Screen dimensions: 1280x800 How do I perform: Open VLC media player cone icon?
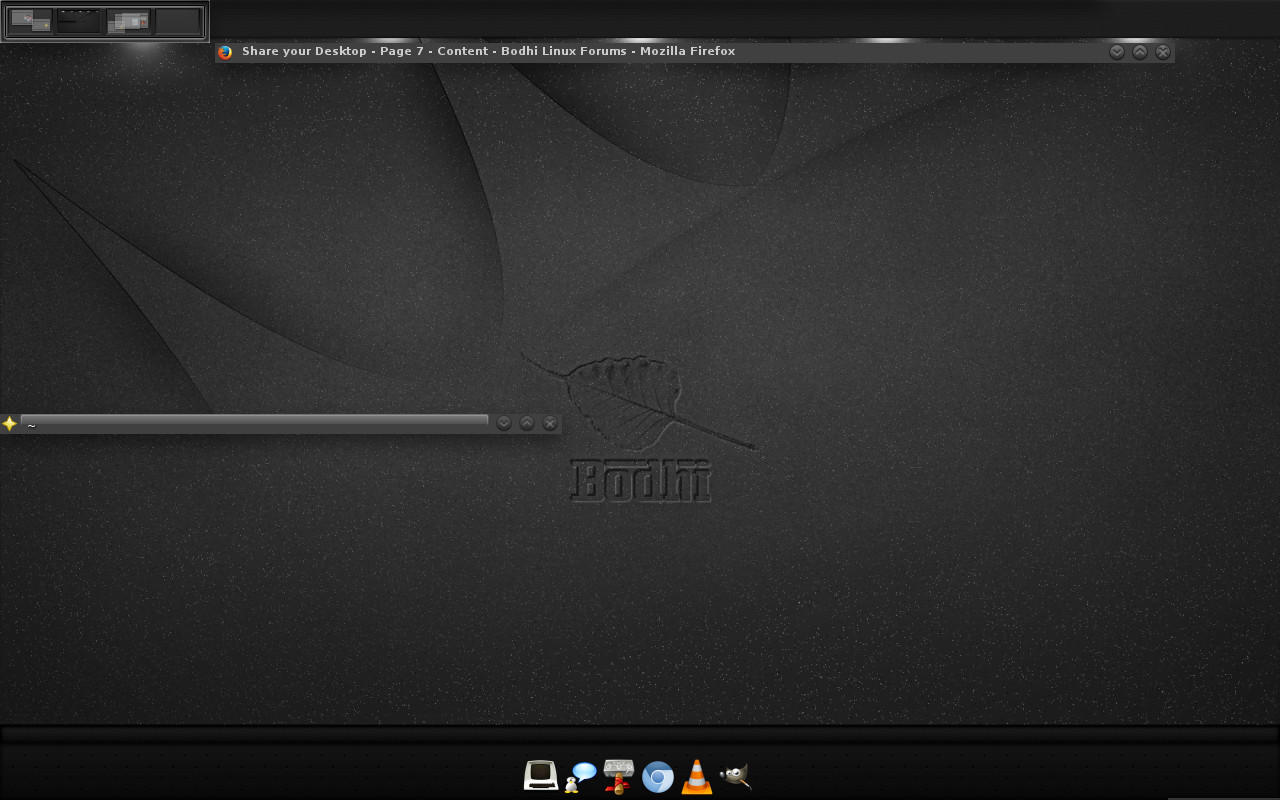pos(697,777)
